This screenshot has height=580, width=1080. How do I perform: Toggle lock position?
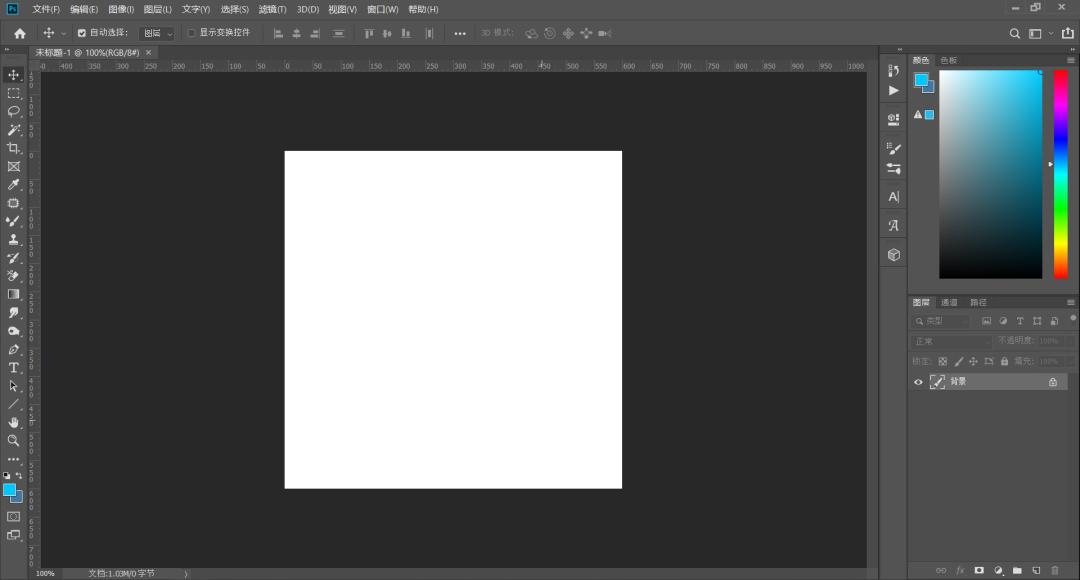pos(973,362)
